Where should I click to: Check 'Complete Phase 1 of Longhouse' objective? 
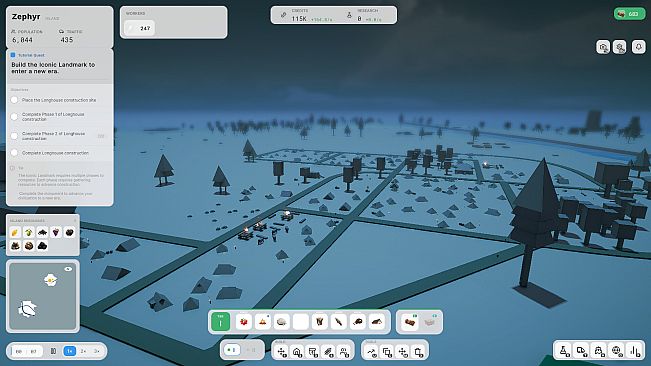(15, 117)
